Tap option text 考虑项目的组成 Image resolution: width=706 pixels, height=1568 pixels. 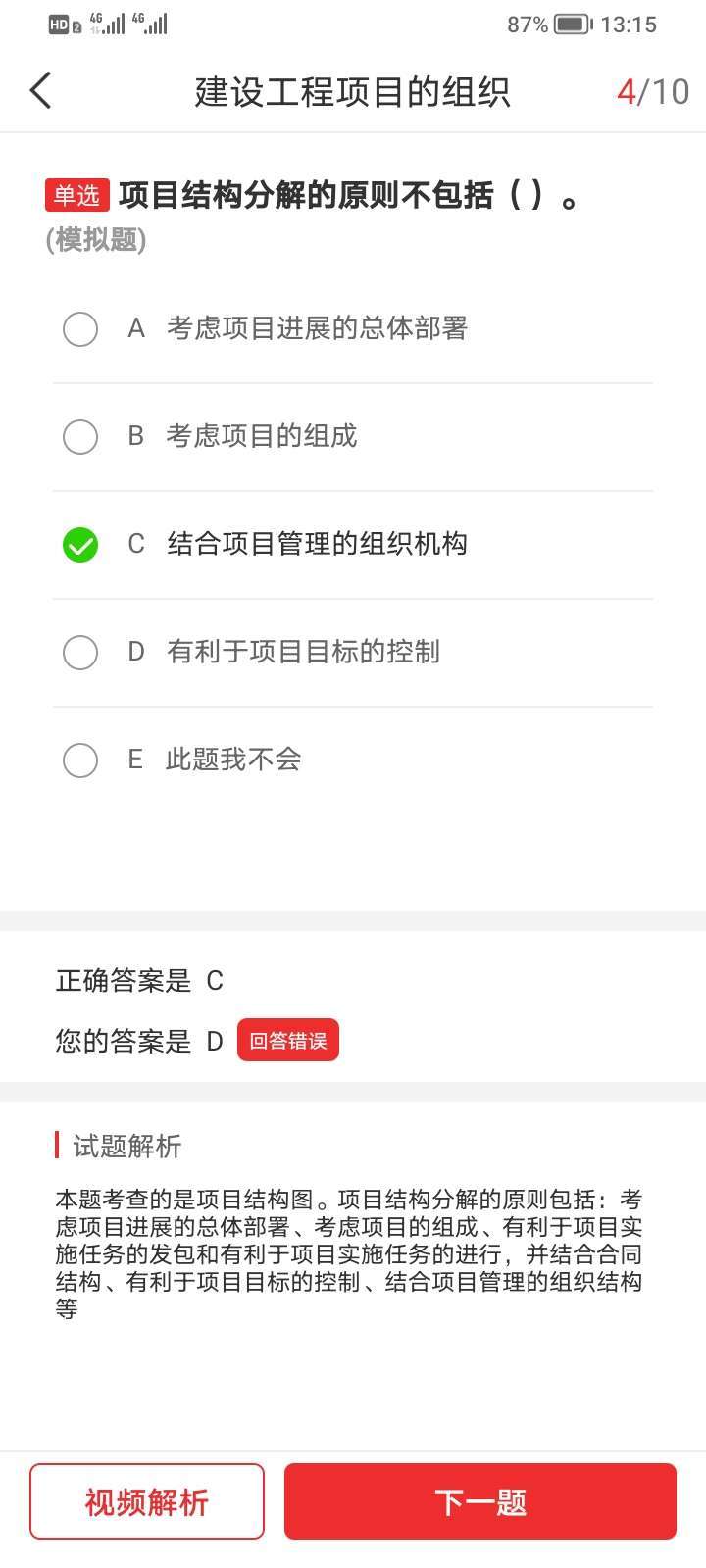(x=262, y=436)
